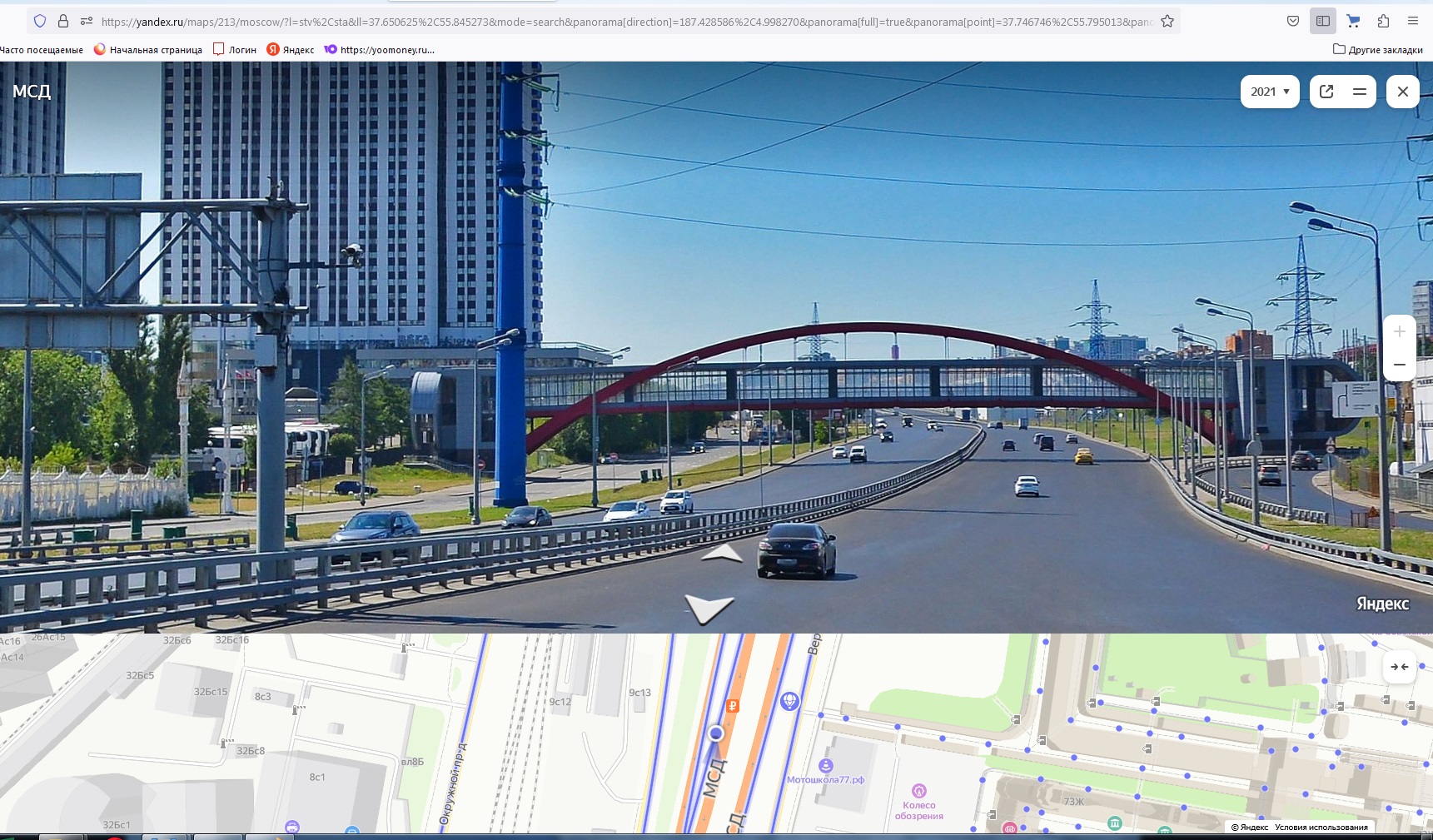Move backward with the panorama down arrow

point(709,609)
